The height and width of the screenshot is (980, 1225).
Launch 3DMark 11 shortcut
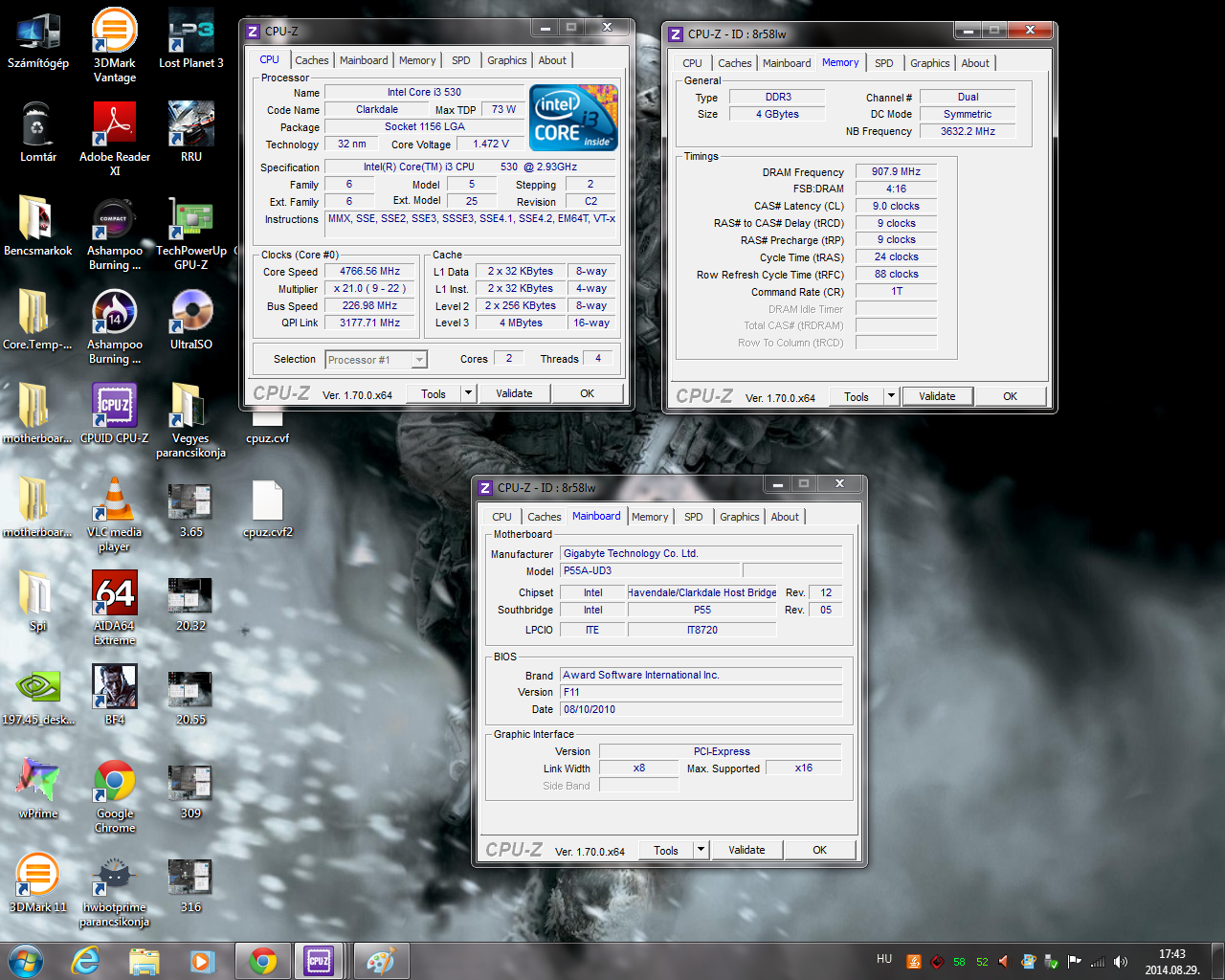pos(38,881)
